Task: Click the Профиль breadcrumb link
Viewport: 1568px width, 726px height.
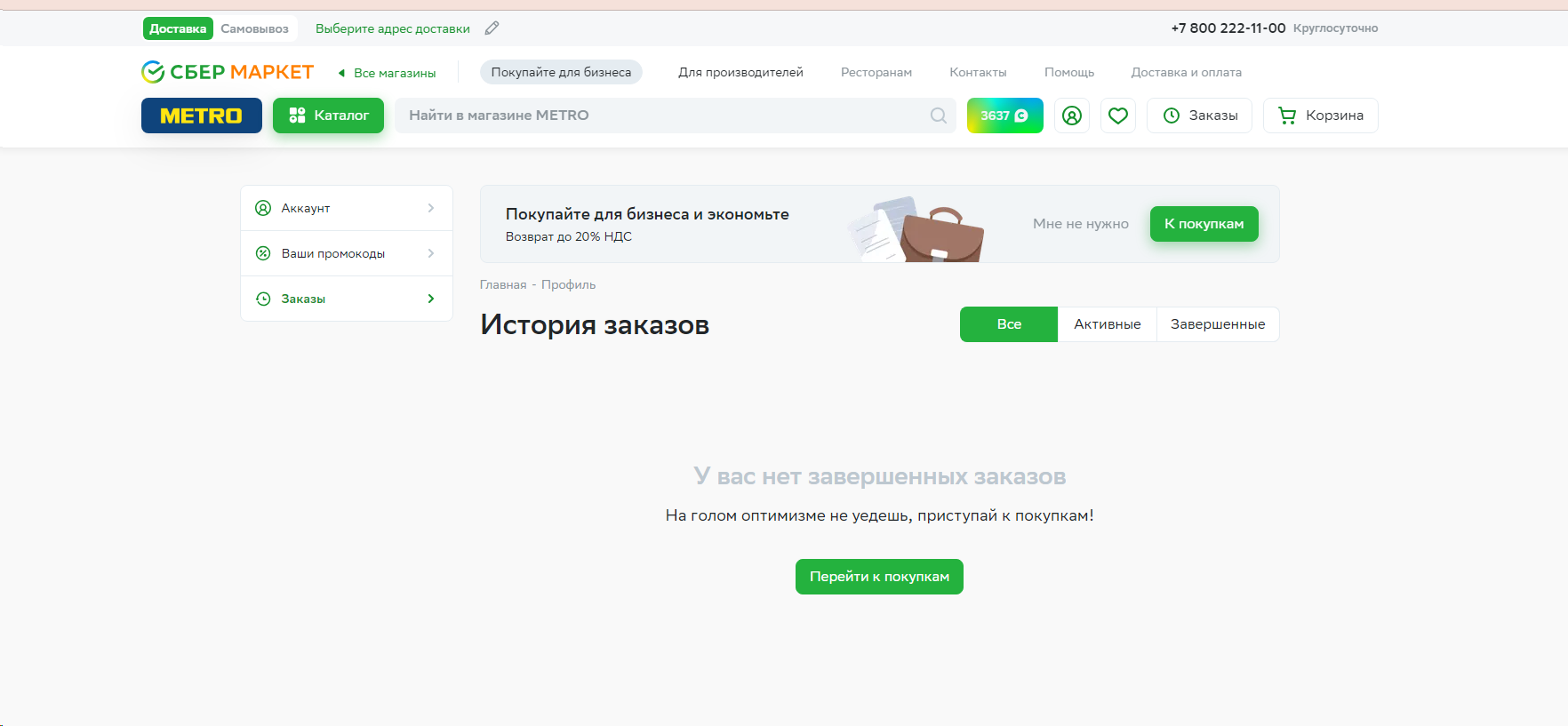Action: click(x=568, y=284)
